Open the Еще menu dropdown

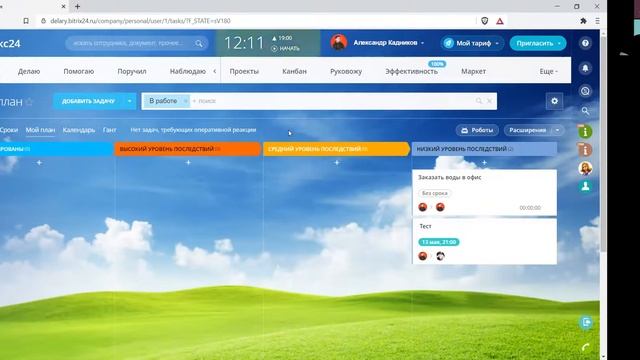coord(549,71)
